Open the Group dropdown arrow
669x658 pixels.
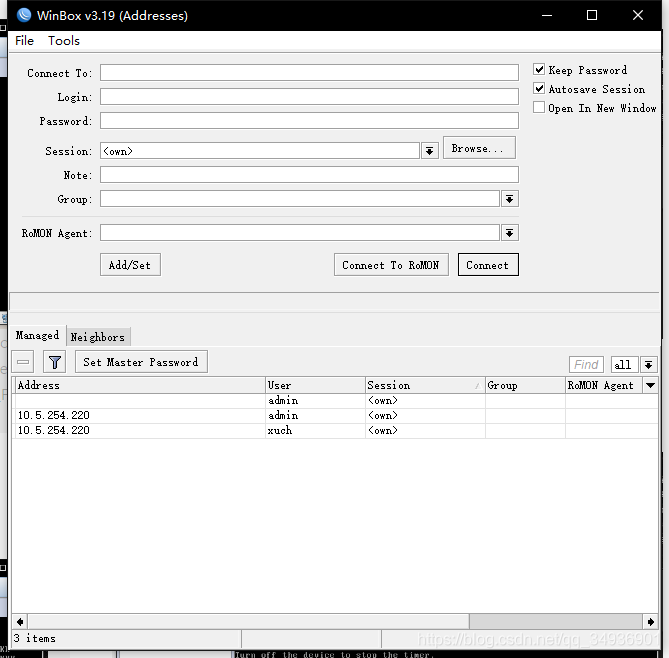(509, 199)
